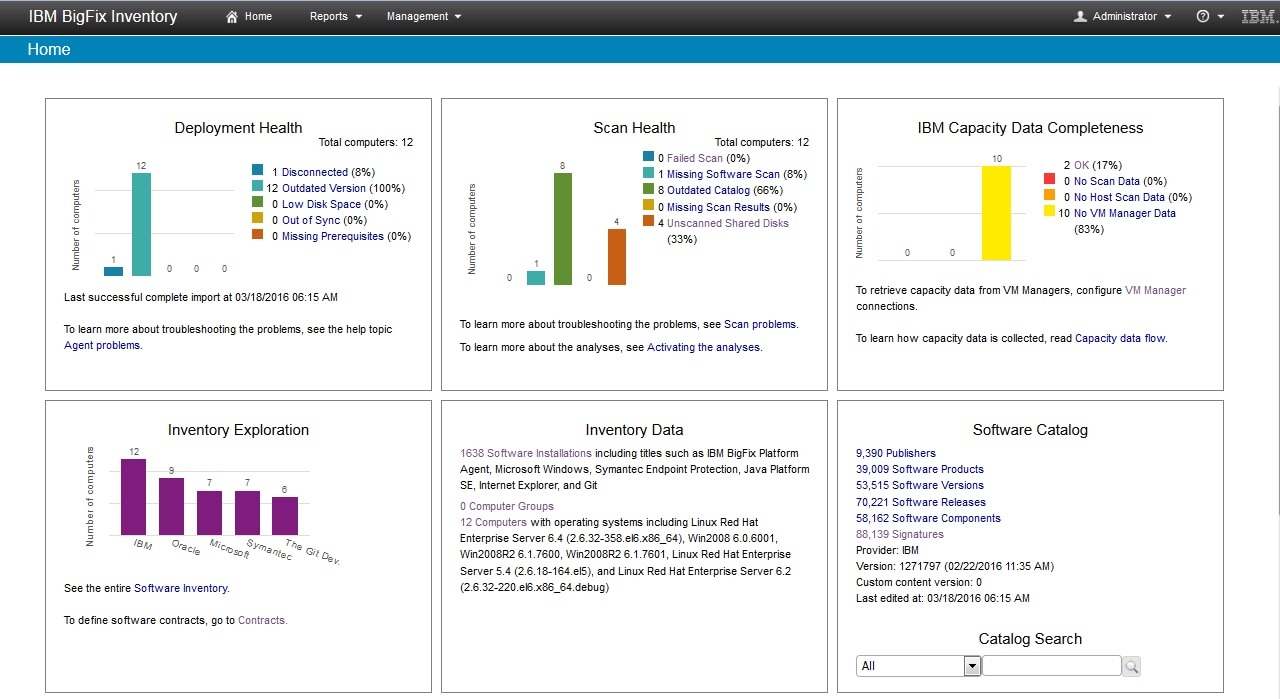Click the Git Dev. bar in Inventory Exploration
The image size is (1280, 699).
coord(285,516)
